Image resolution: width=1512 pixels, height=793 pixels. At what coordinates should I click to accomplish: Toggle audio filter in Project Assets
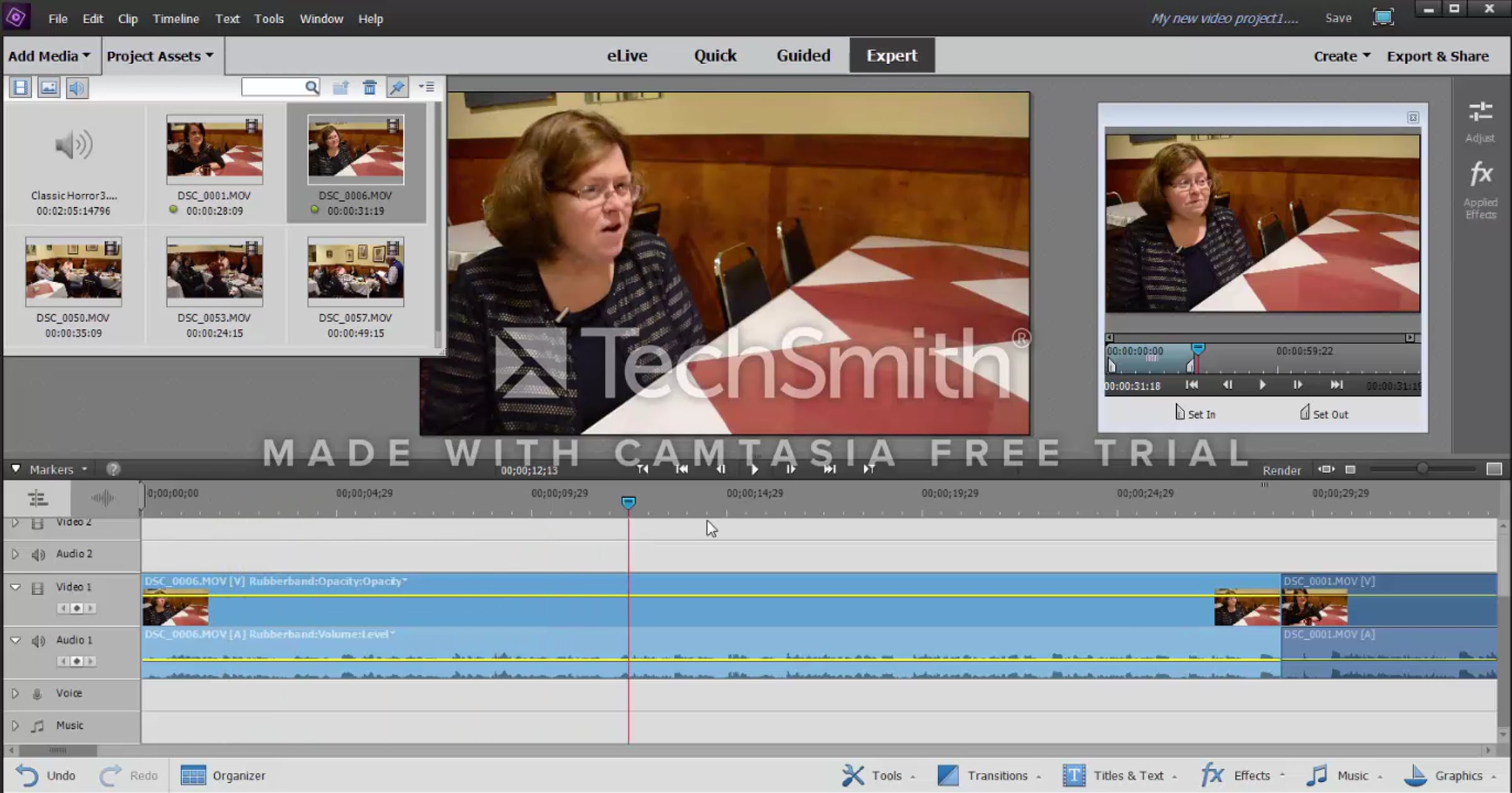pos(76,88)
